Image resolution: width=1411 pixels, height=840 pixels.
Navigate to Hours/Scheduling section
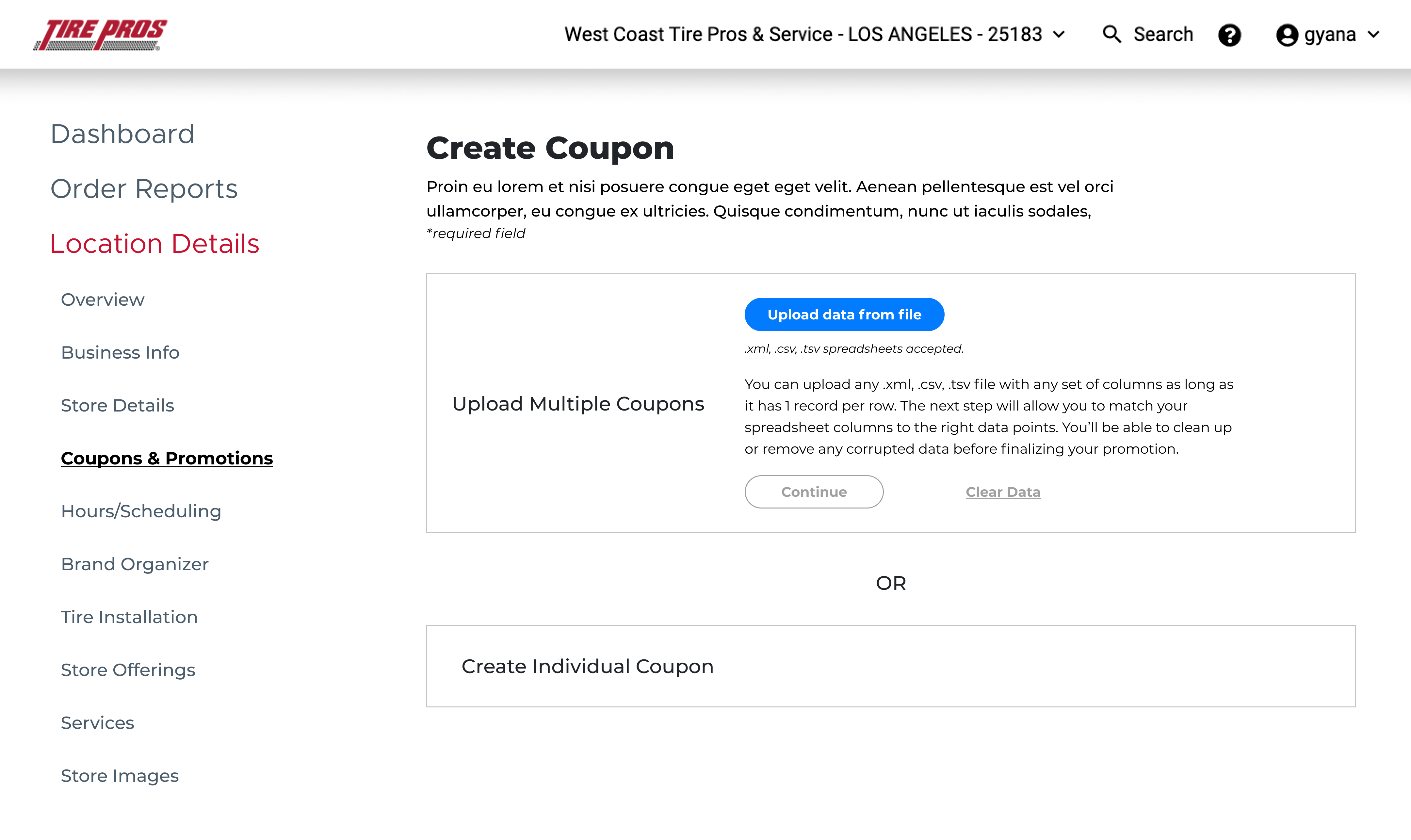click(x=141, y=511)
